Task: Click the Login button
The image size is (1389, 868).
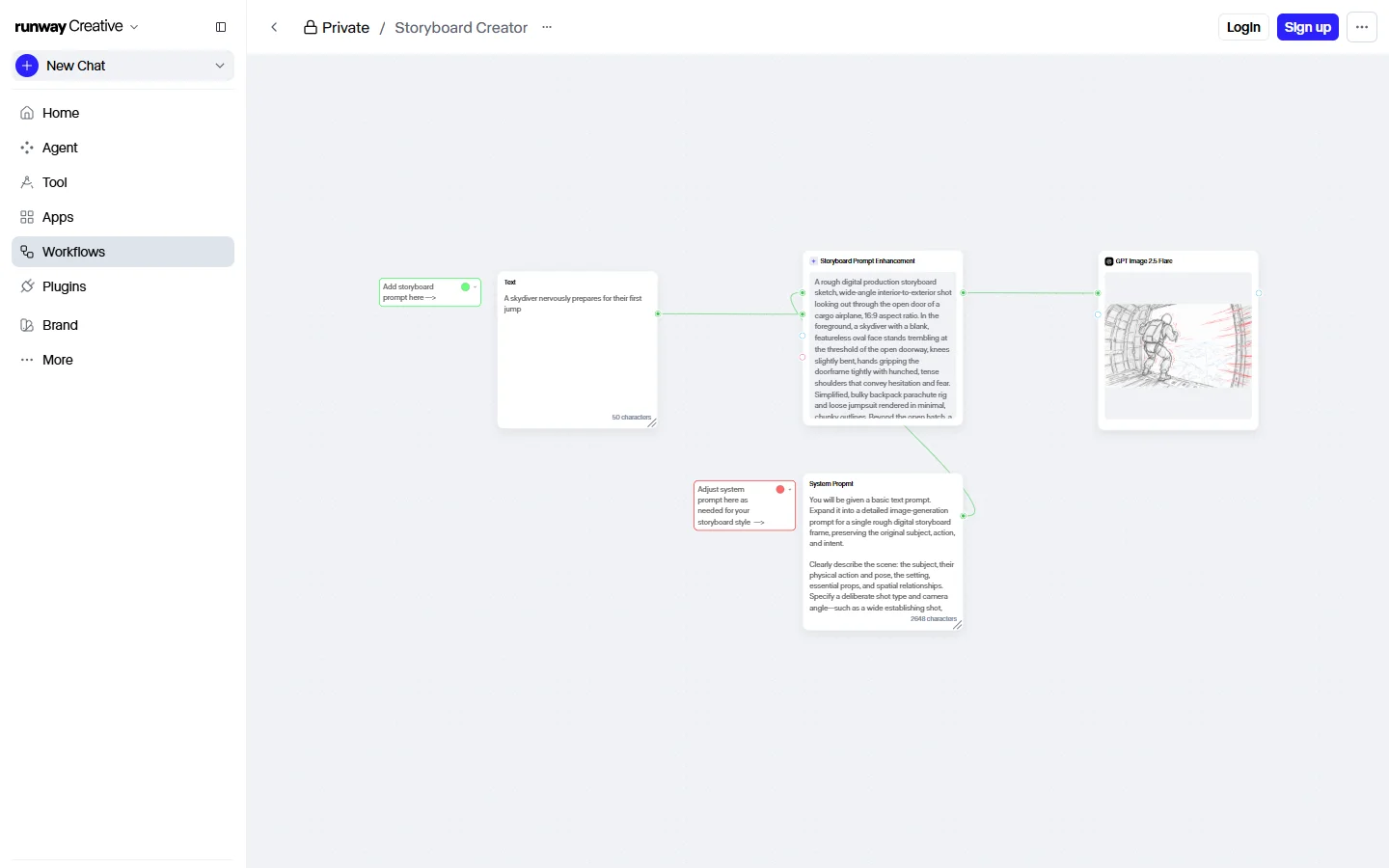Action: (x=1243, y=27)
